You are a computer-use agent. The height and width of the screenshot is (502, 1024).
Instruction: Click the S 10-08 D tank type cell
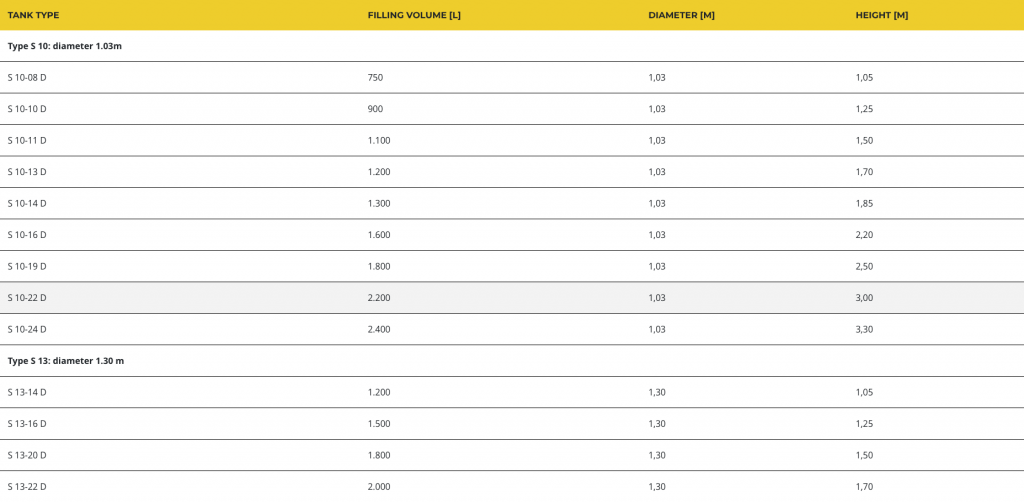[x=27, y=77]
